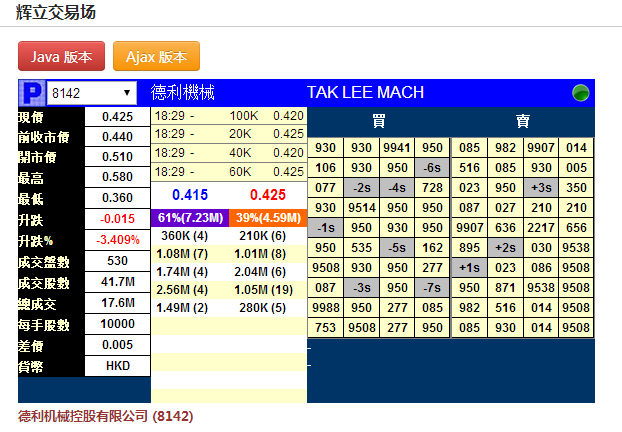Click the 賣 column header
The width and height of the screenshot is (622, 432).
523,121
